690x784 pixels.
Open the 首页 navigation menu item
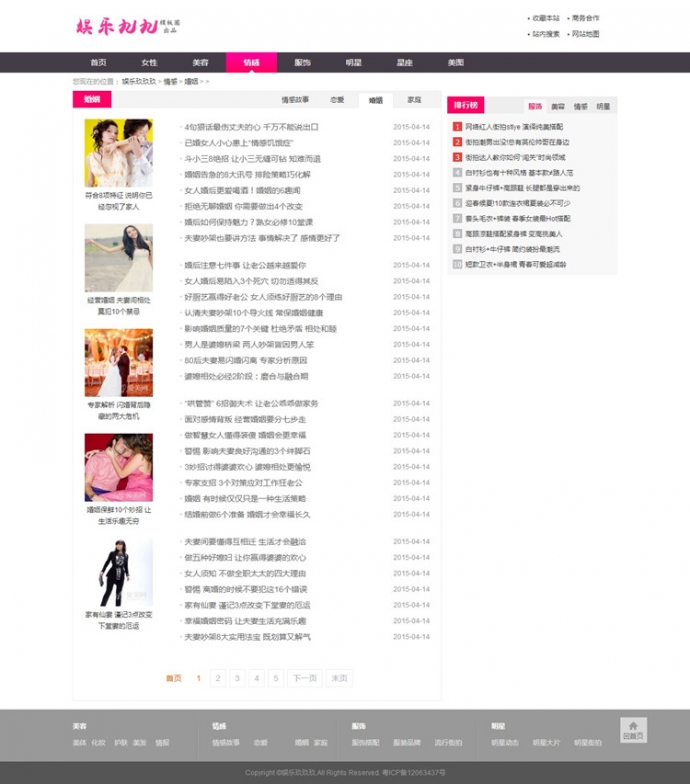[x=98, y=62]
